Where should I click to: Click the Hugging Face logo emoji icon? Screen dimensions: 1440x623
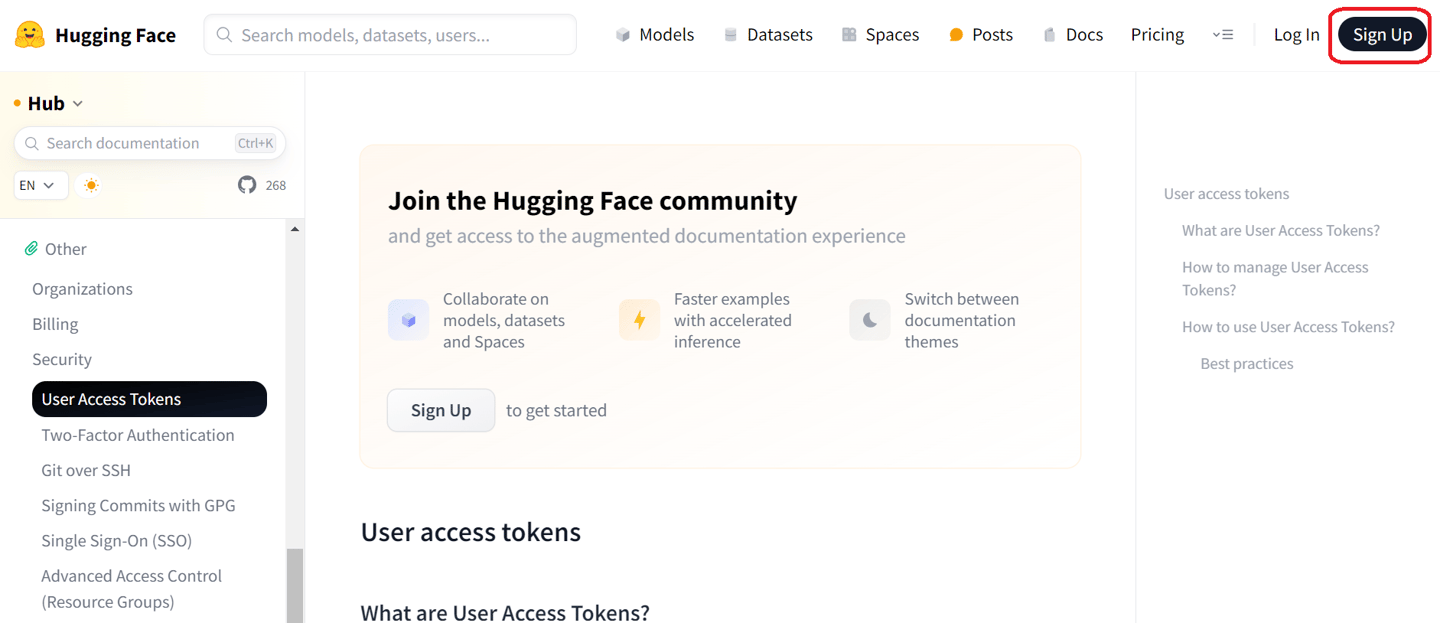(30, 35)
